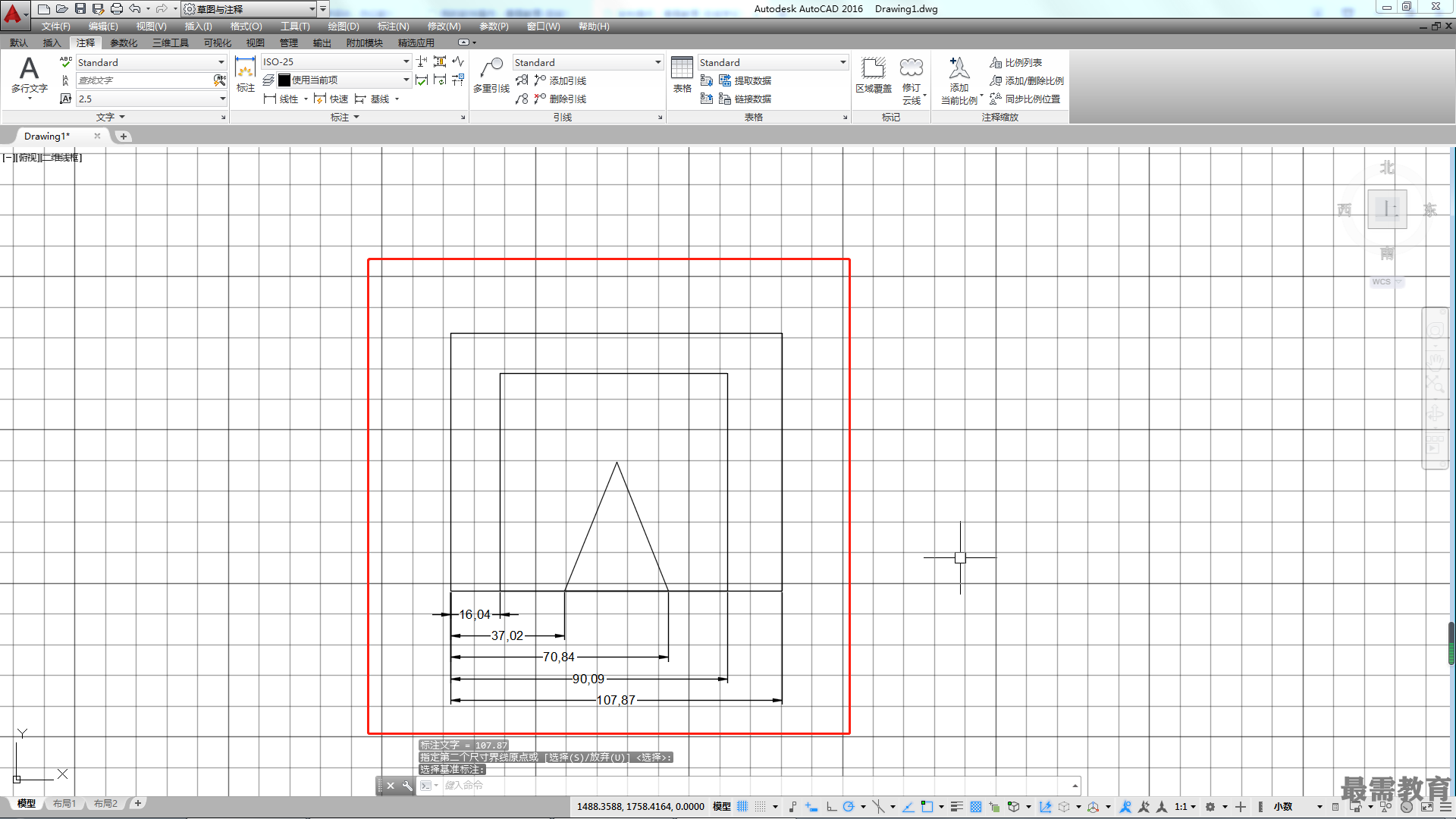The height and width of the screenshot is (819, 1456).
Task: Open the multileader style Standard dropdown
Action: point(588,62)
